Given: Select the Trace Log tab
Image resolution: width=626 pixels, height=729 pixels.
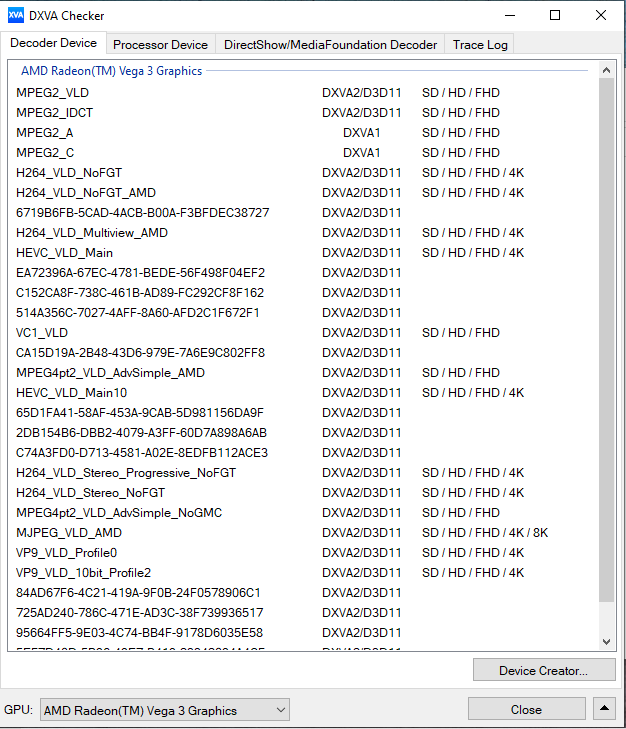Looking at the screenshot, I should pyautogui.click(x=480, y=44).
